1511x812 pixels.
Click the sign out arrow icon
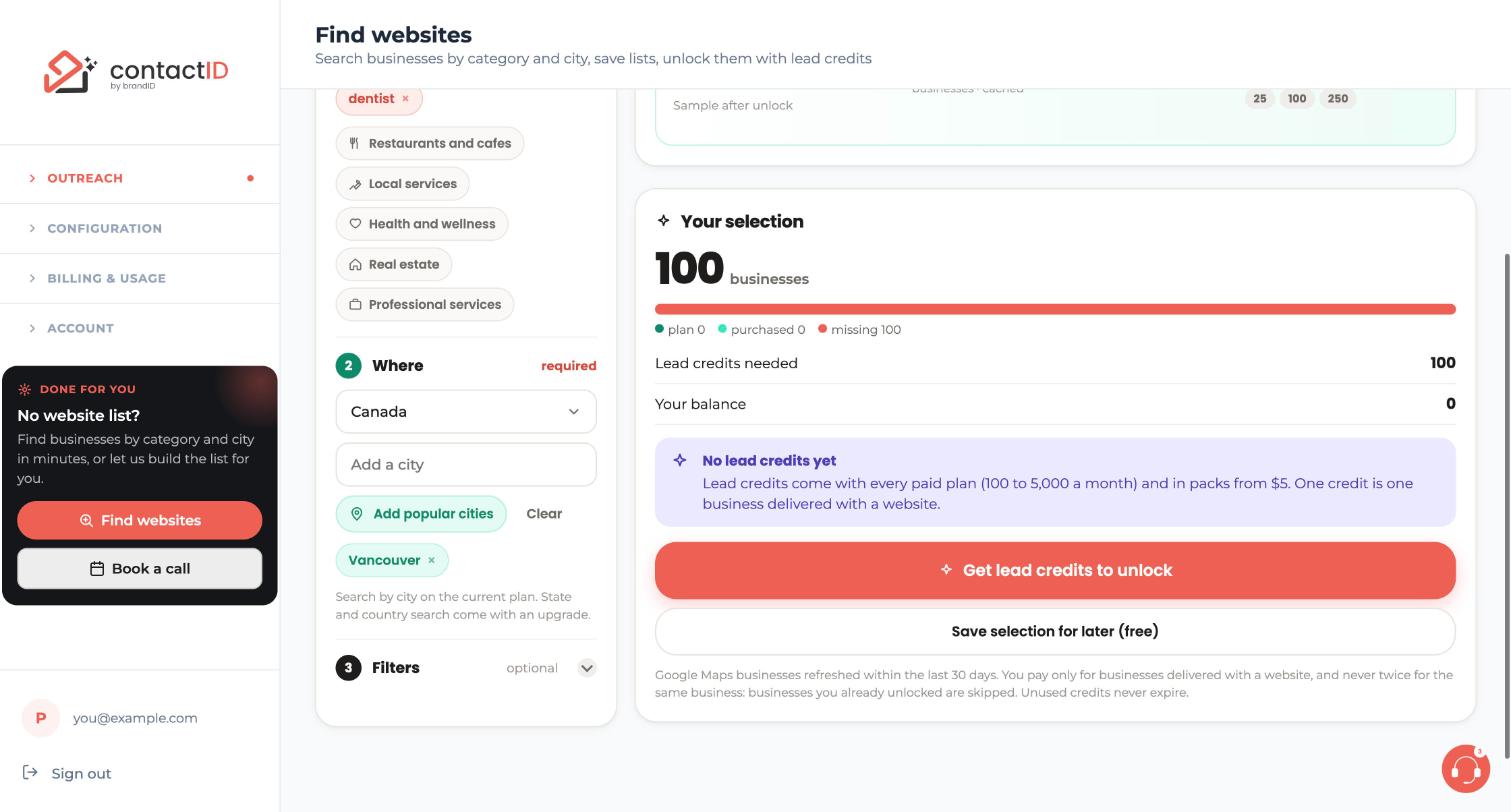(x=30, y=773)
